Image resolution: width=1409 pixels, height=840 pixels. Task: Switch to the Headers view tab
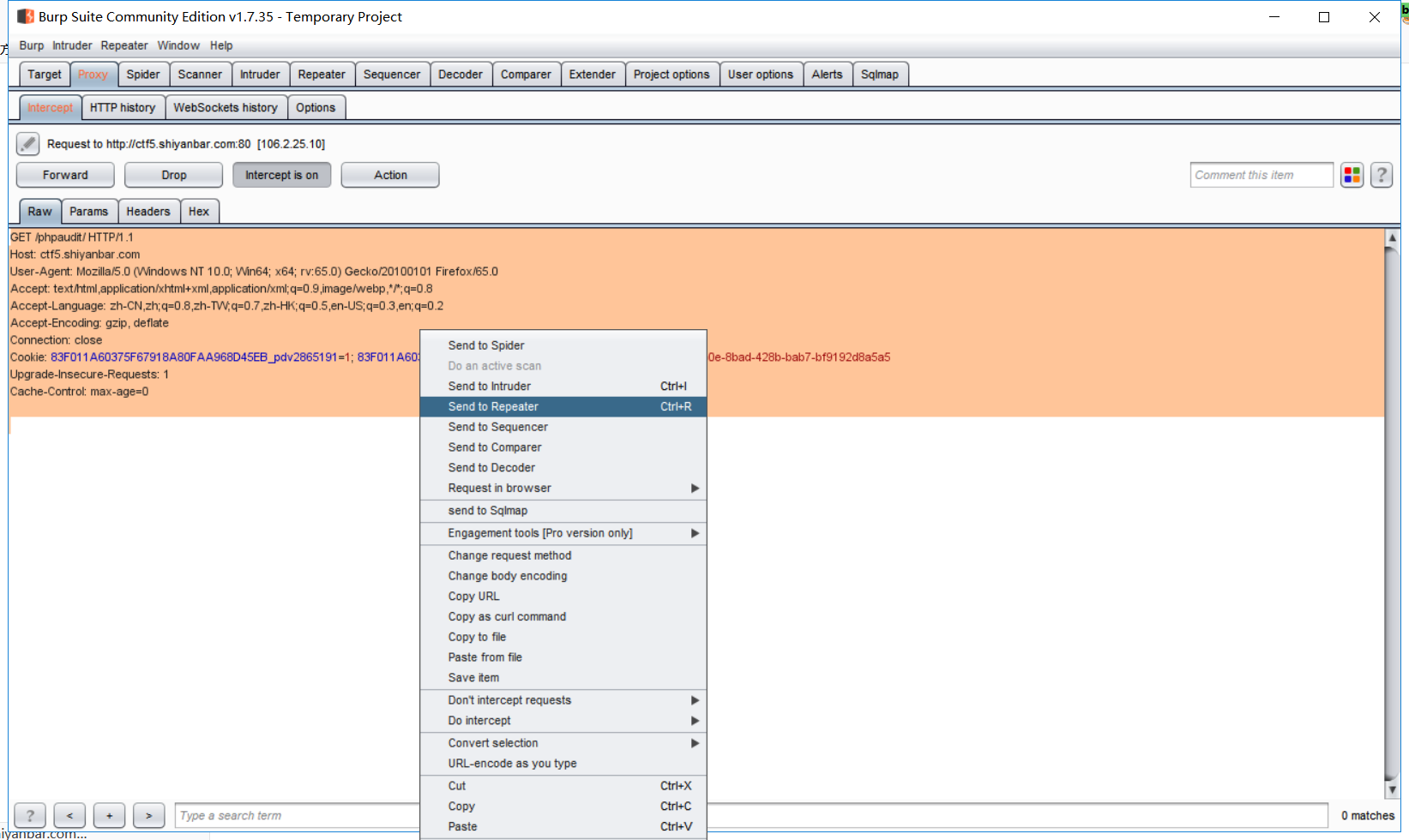click(x=148, y=212)
